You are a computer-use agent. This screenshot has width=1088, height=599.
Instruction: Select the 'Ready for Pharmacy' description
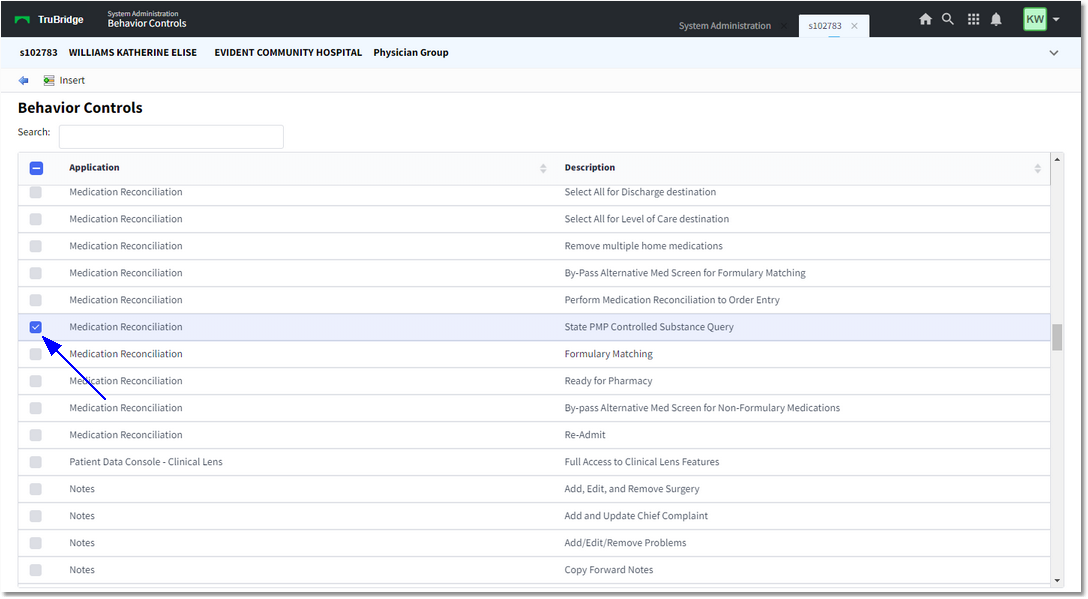tap(609, 381)
